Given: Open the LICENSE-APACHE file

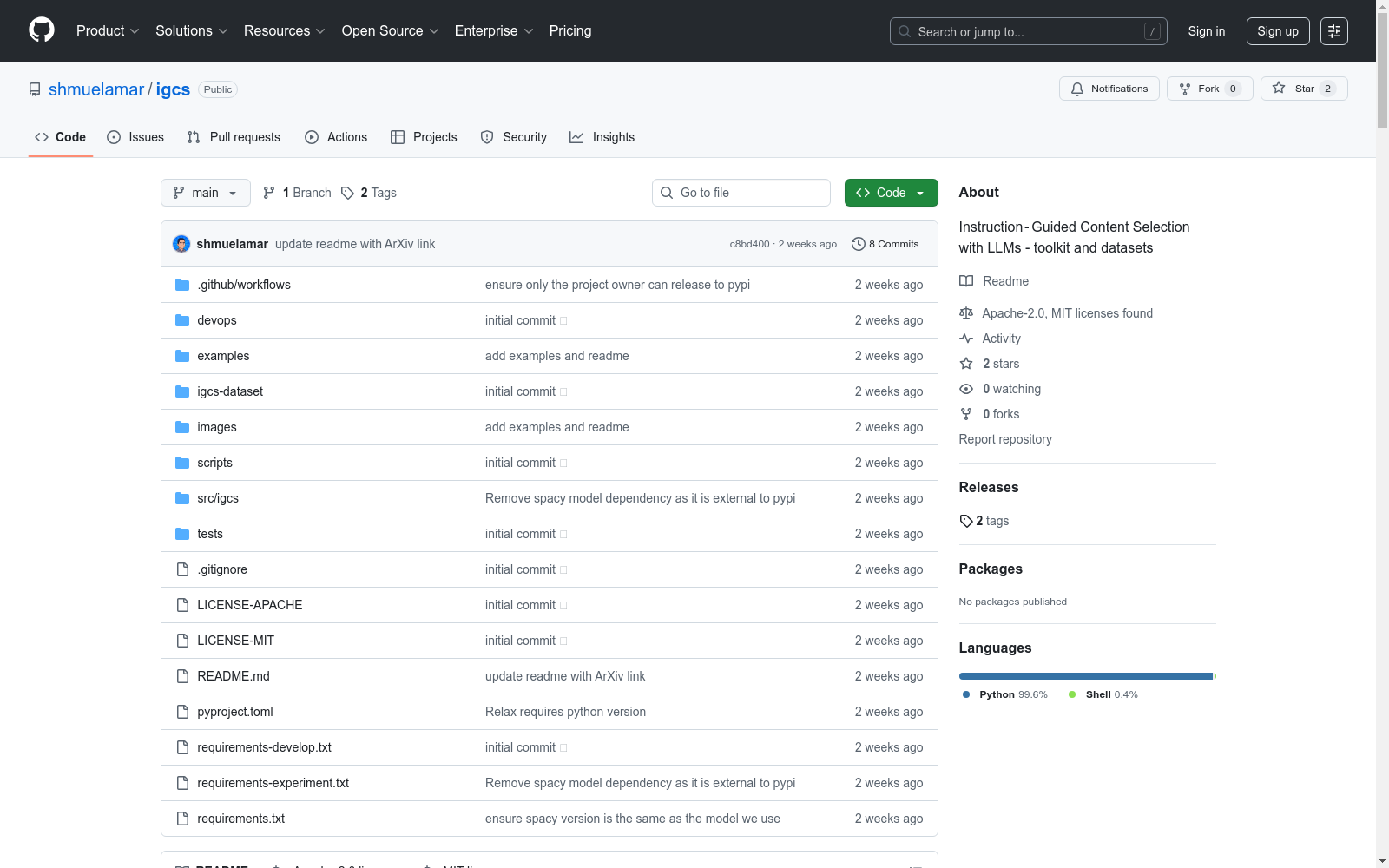Looking at the screenshot, I should (250, 605).
